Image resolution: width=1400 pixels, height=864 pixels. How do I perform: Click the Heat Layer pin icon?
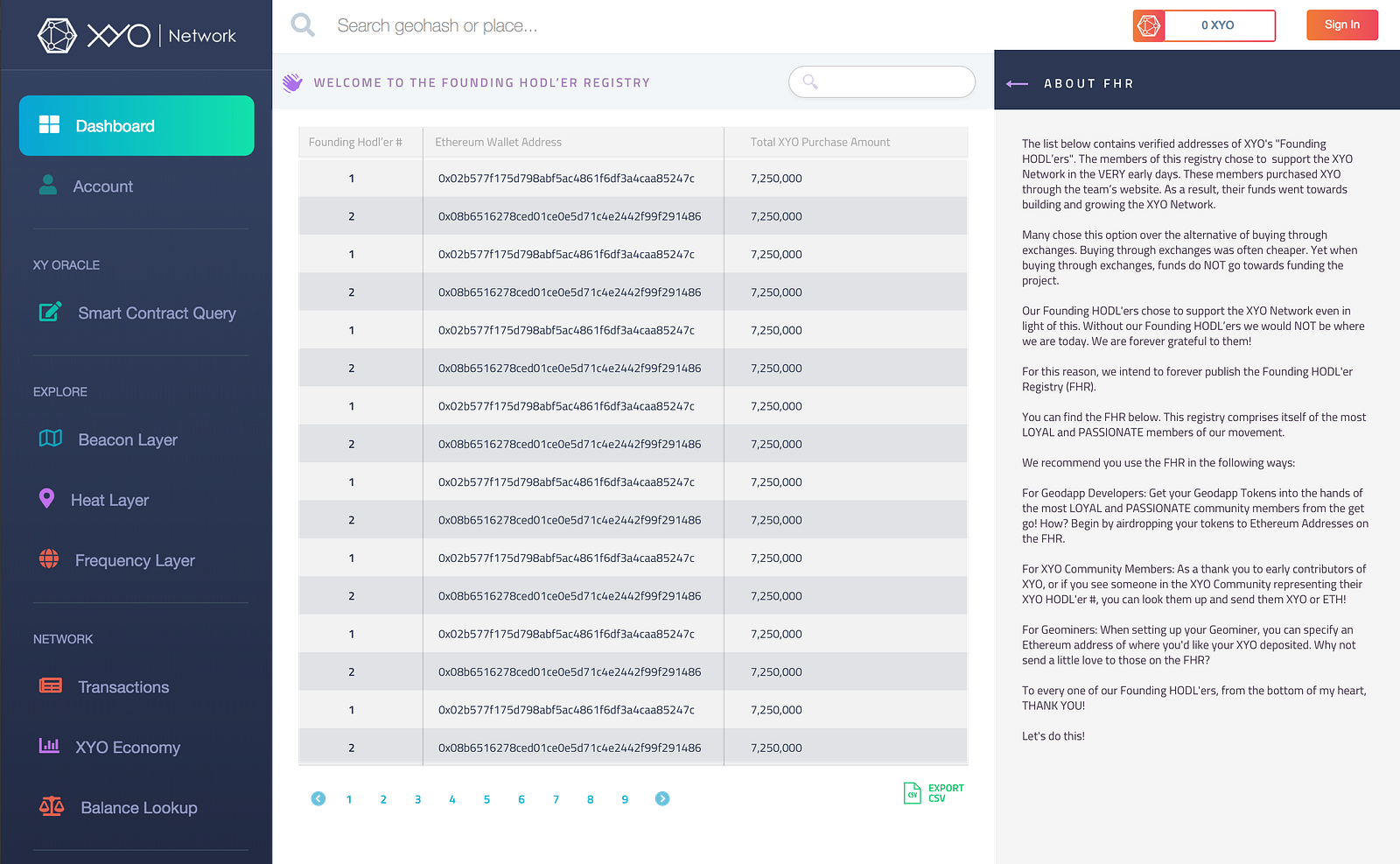tap(47, 498)
